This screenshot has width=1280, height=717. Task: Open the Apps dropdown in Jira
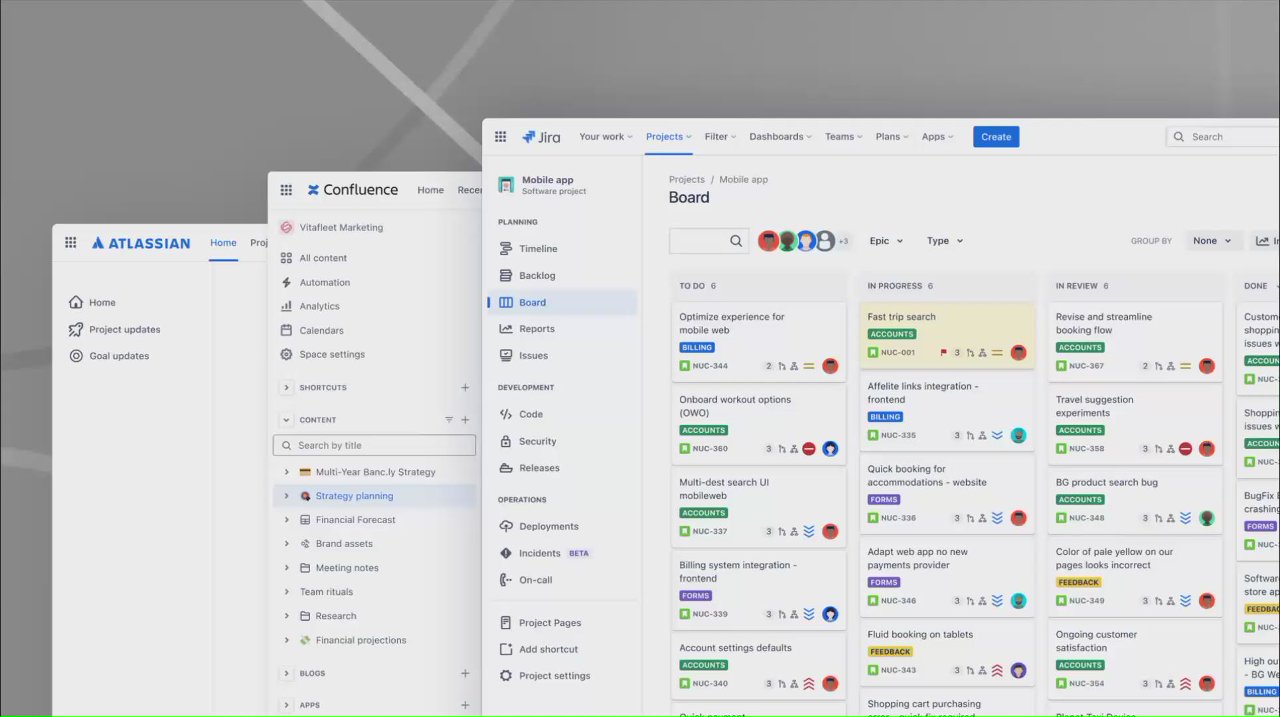[938, 137]
